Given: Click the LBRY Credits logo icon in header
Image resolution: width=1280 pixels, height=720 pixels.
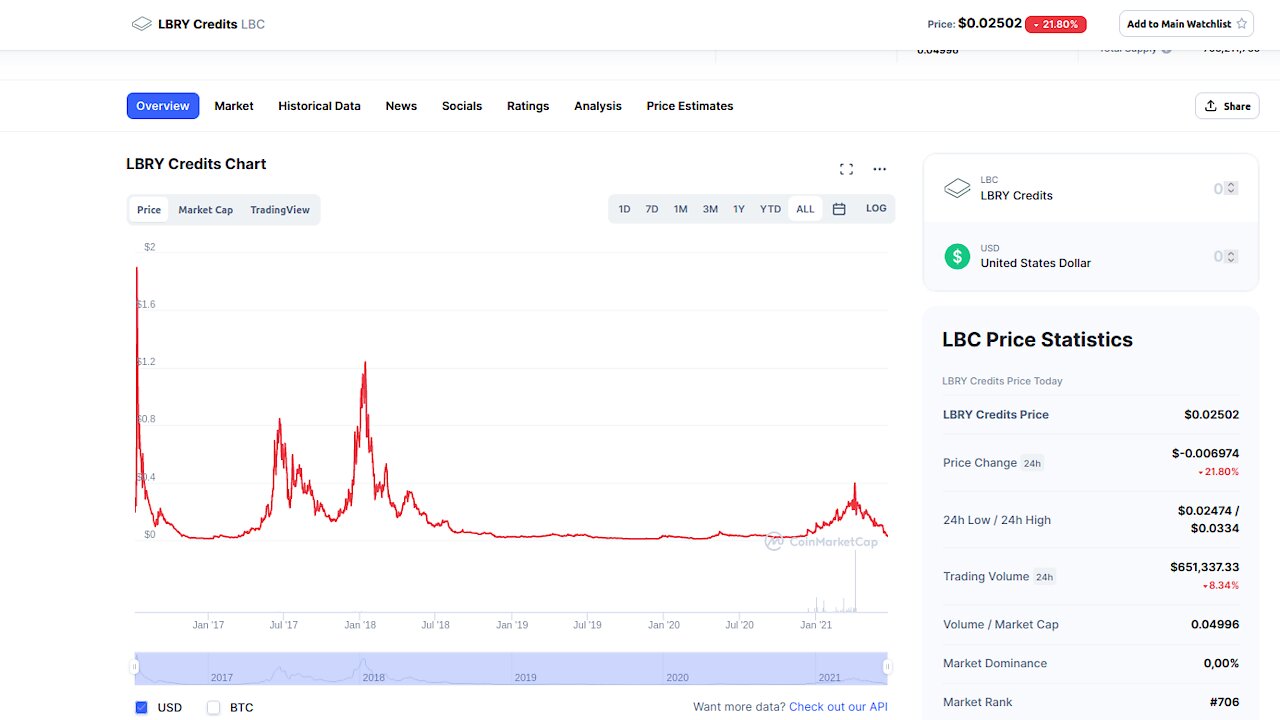Looking at the screenshot, I should pyautogui.click(x=142, y=23).
